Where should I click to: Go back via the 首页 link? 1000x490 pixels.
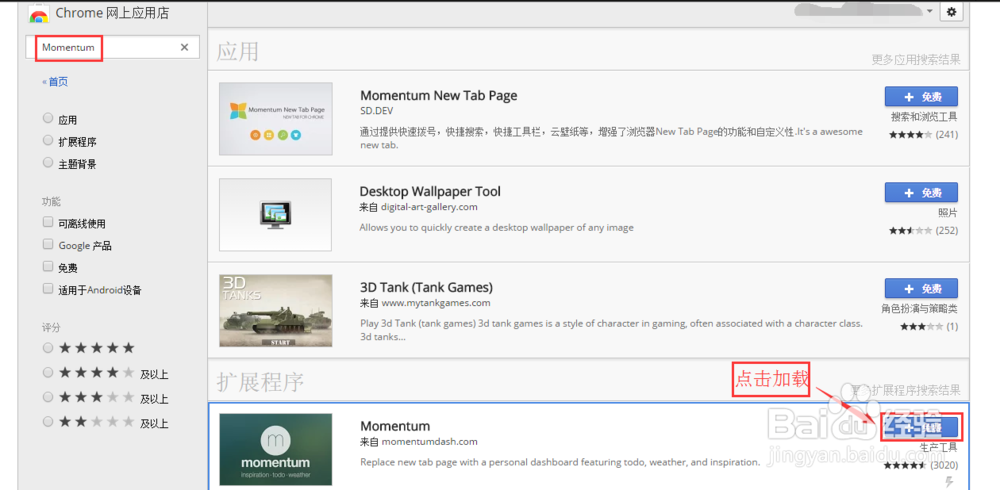[x=55, y=82]
